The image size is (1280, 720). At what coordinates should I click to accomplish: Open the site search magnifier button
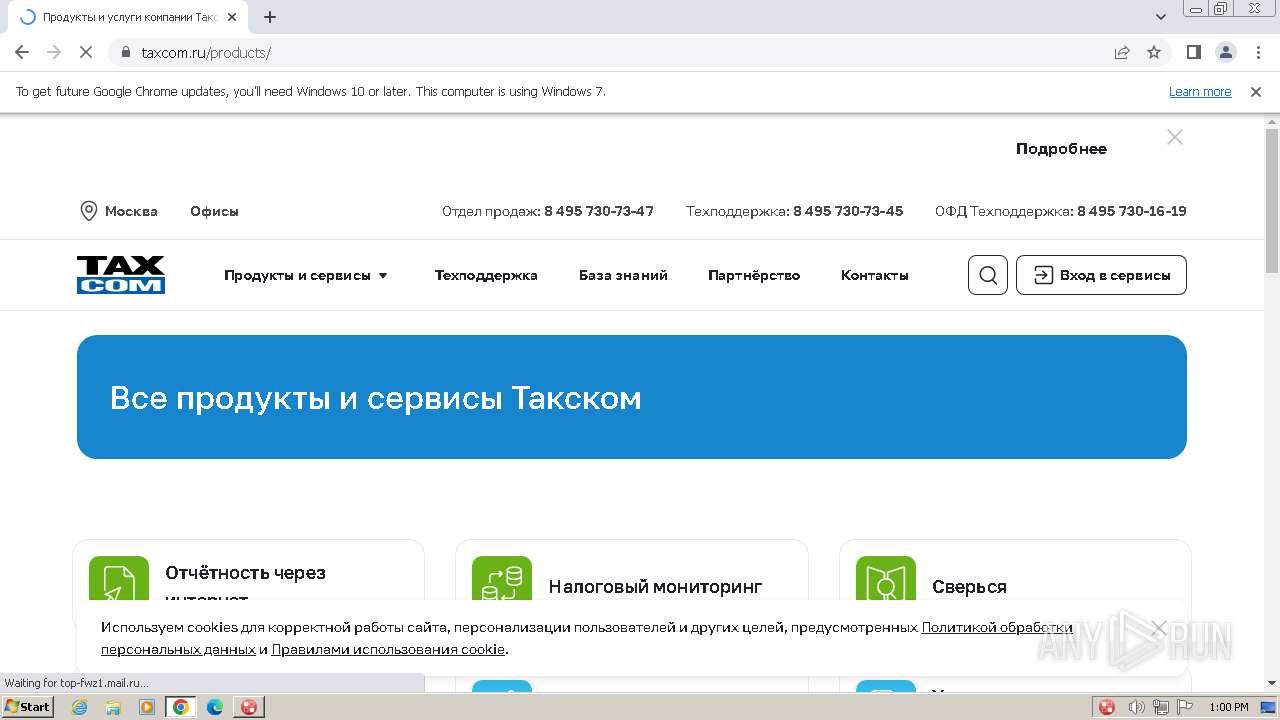988,275
